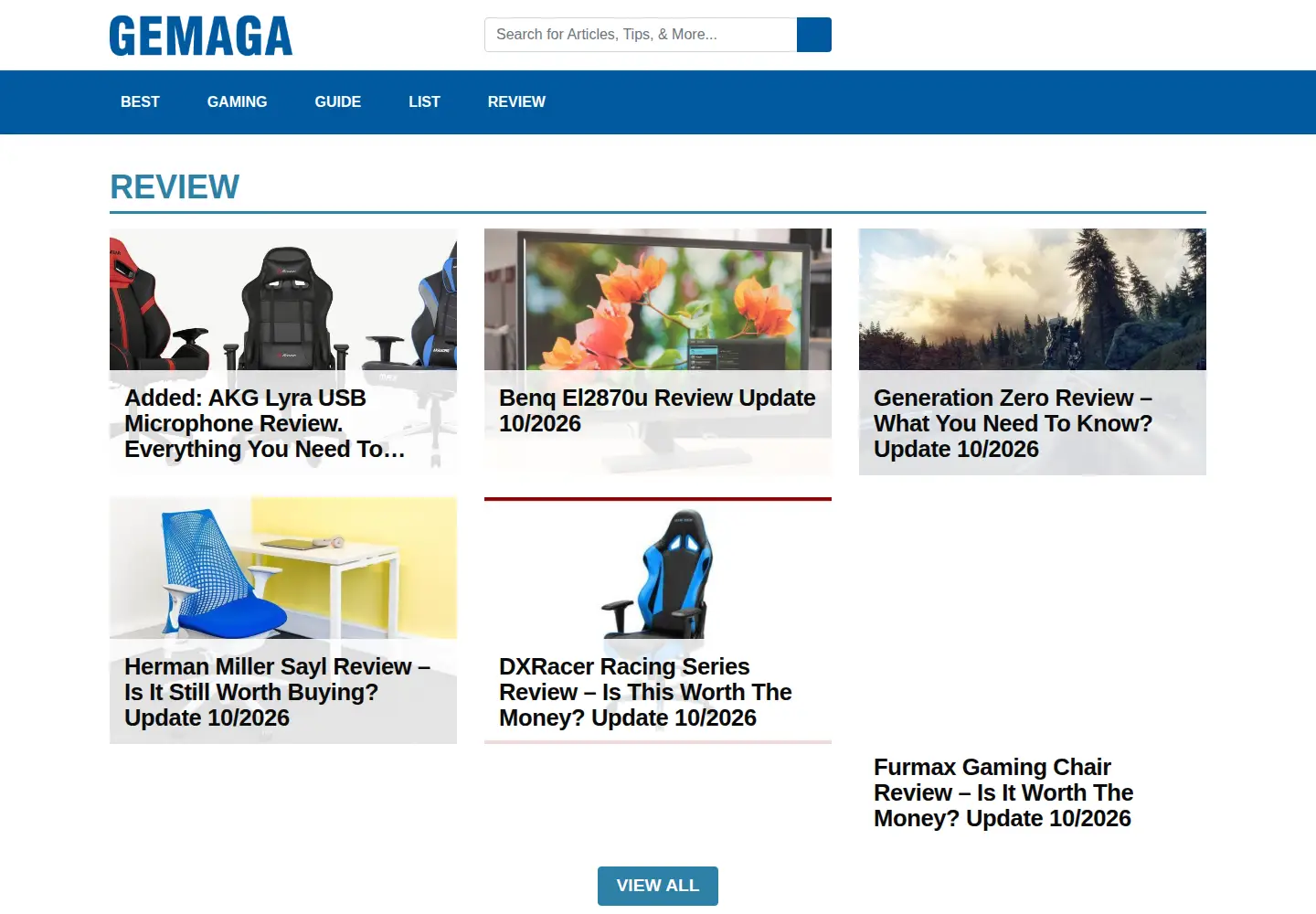Open the GAMING menu item
Viewport: 1316px width, 914px height.
click(x=238, y=102)
